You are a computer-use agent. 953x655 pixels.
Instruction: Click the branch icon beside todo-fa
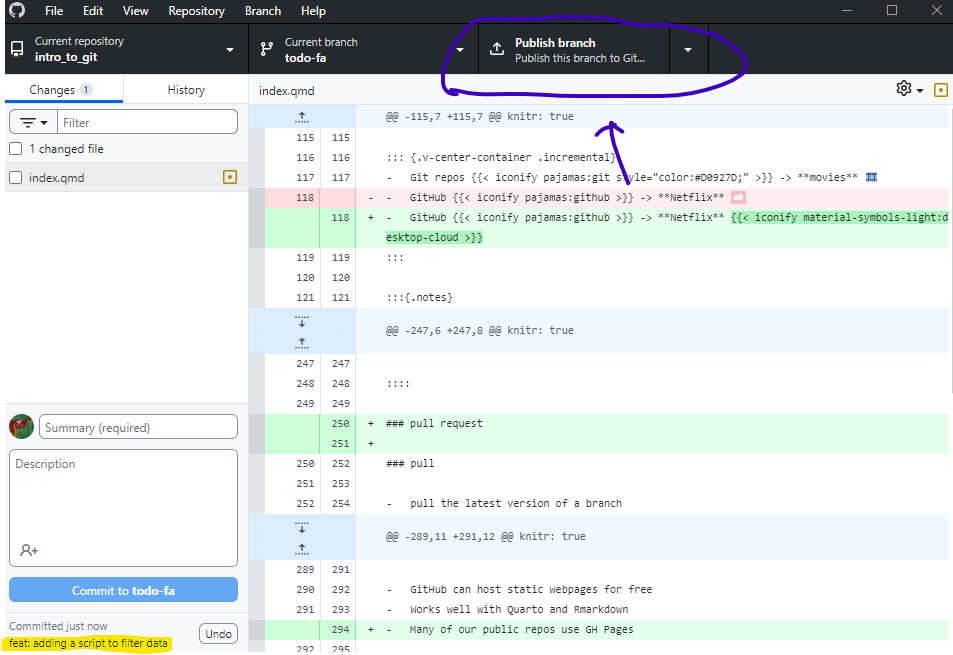266,48
